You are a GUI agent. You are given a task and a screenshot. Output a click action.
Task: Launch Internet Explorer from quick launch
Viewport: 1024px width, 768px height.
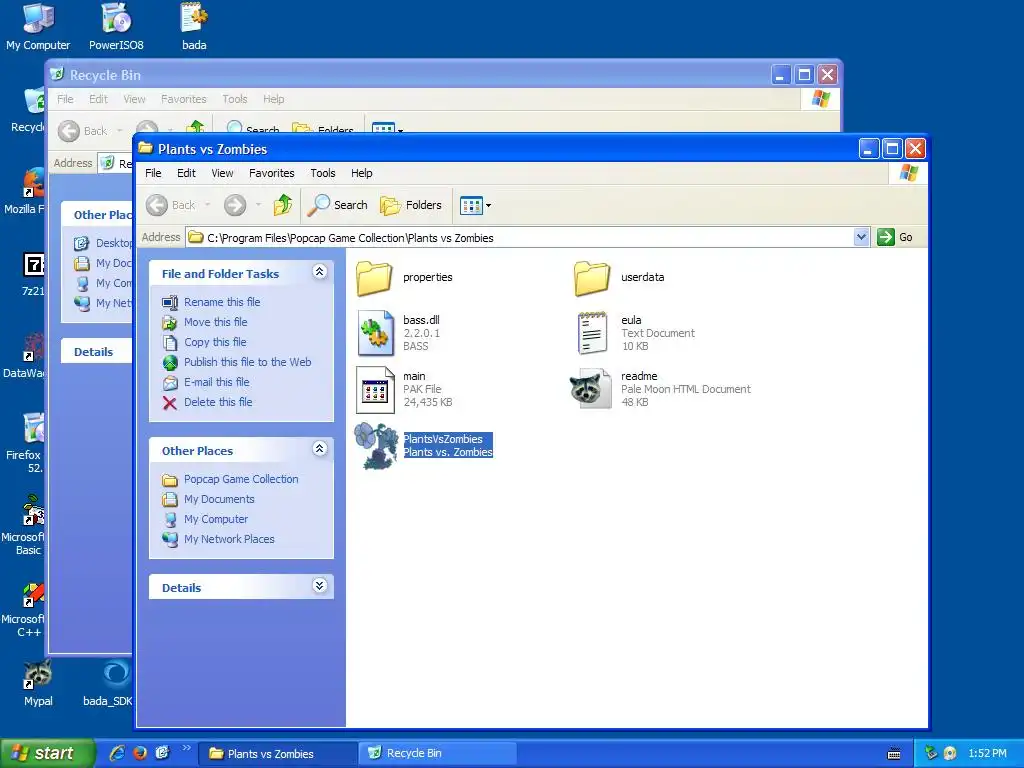[118, 753]
